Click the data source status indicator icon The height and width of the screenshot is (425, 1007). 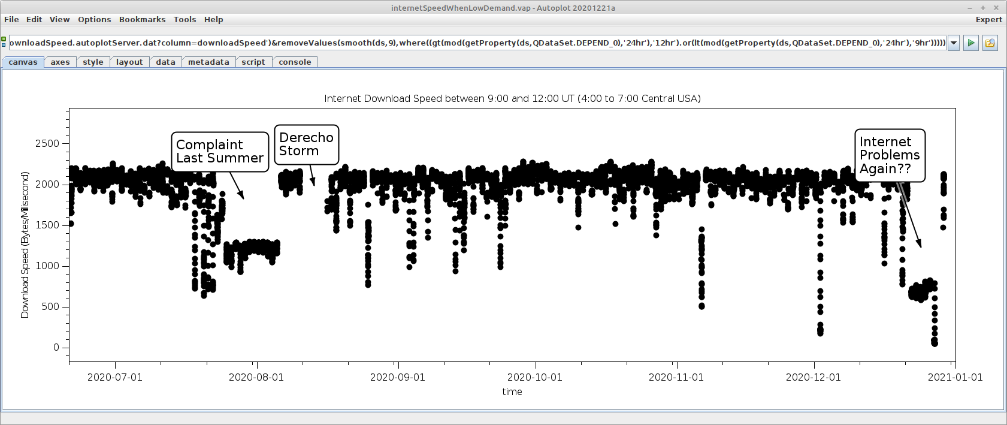3,43
